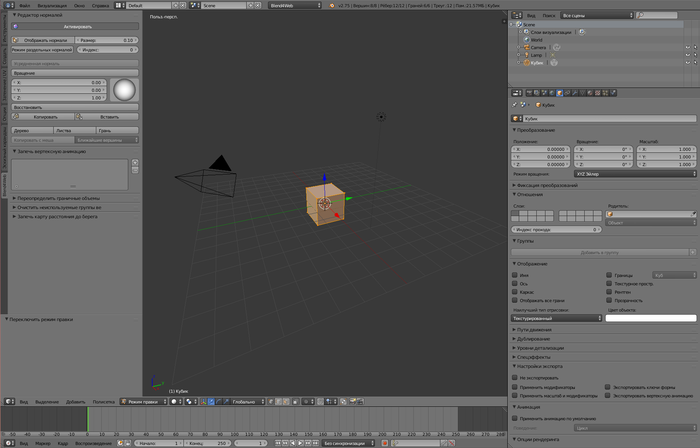Click the Camera object icon in outliner
700x448 pixels.
525,47
